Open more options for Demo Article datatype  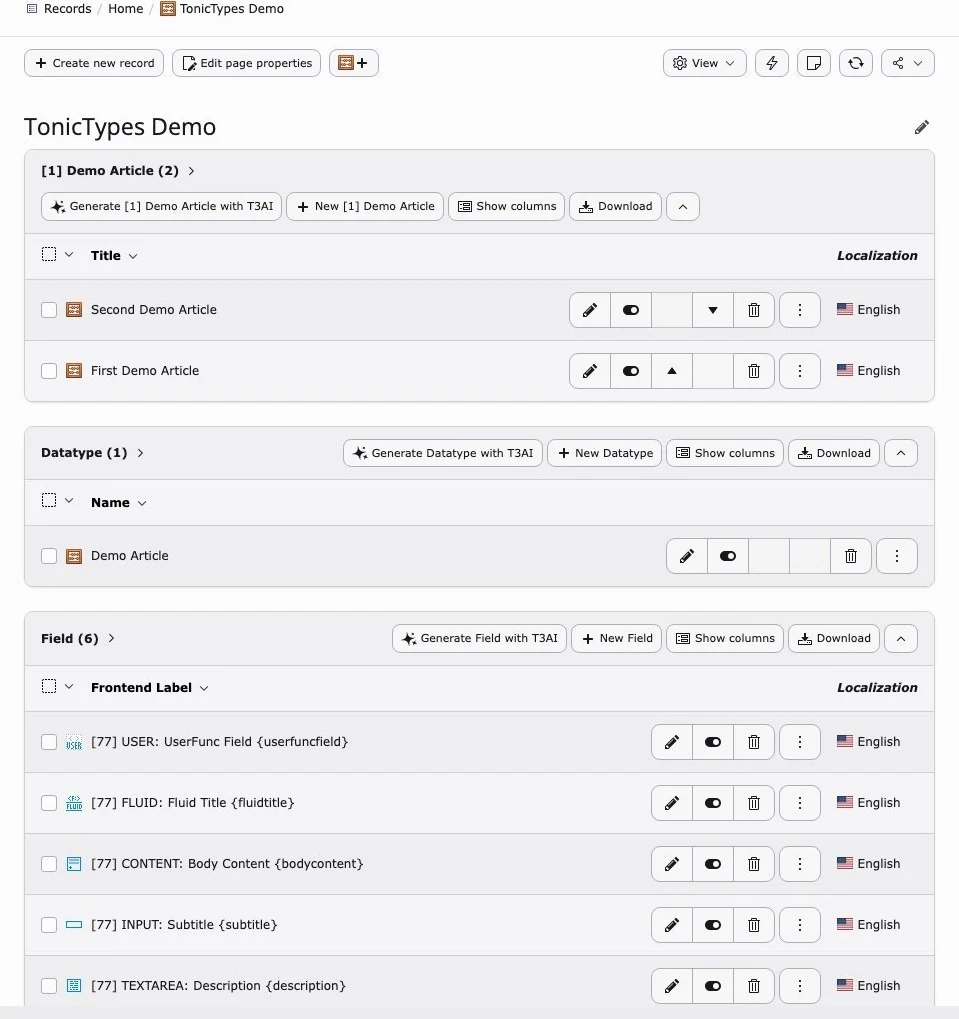(x=897, y=556)
